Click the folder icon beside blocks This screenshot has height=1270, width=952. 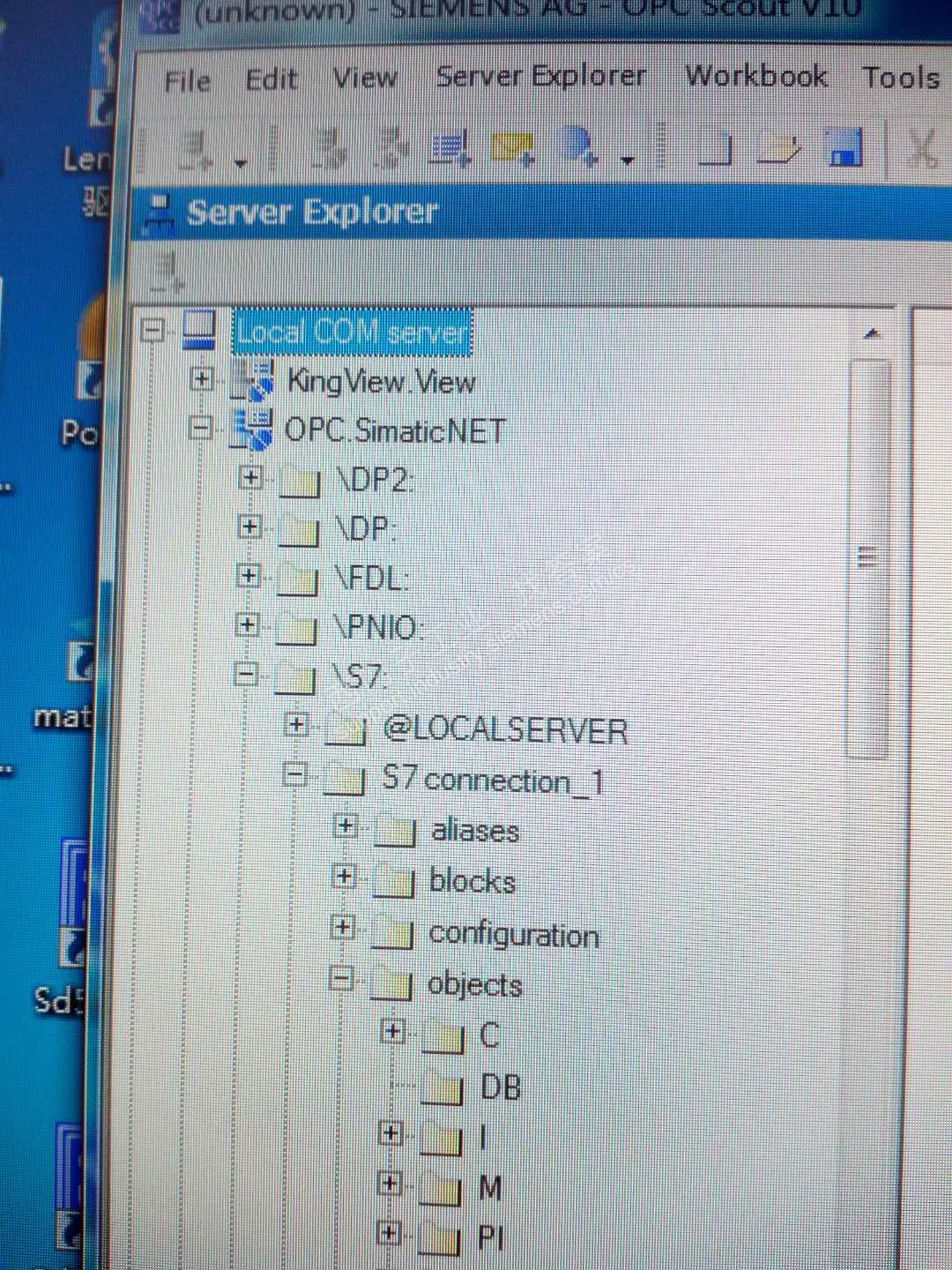coord(393,881)
